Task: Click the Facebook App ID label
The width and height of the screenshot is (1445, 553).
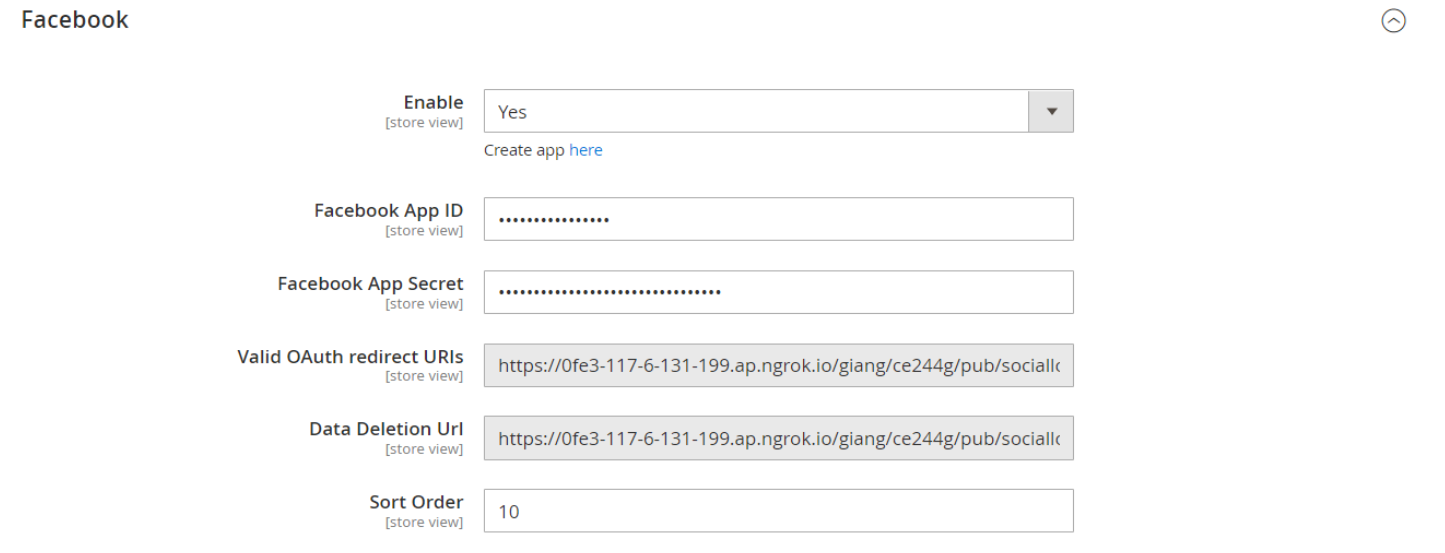Action: click(x=388, y=211)
